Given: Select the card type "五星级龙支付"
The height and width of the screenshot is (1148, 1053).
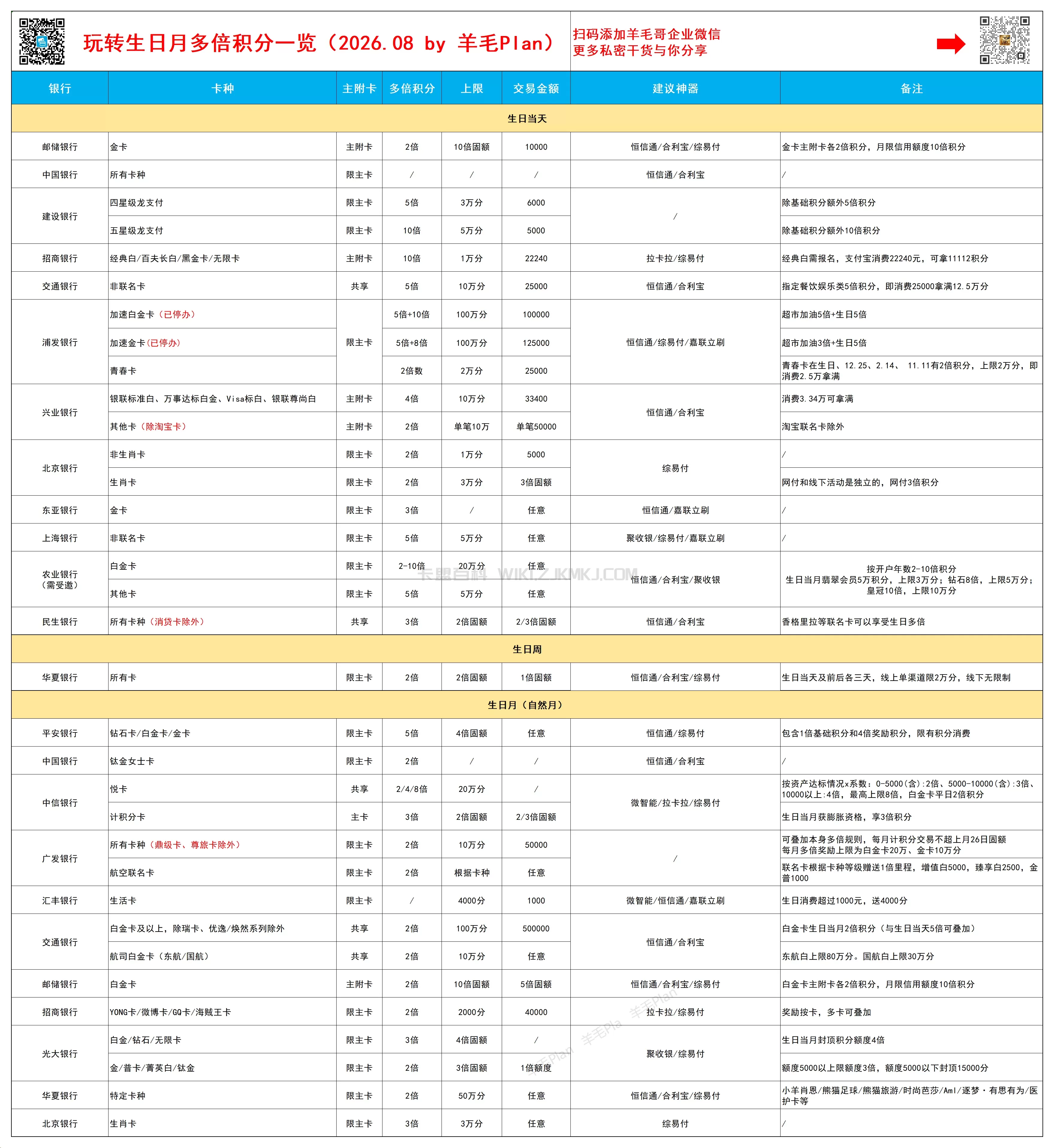Looking at the screenshot, I should point(222,230).
